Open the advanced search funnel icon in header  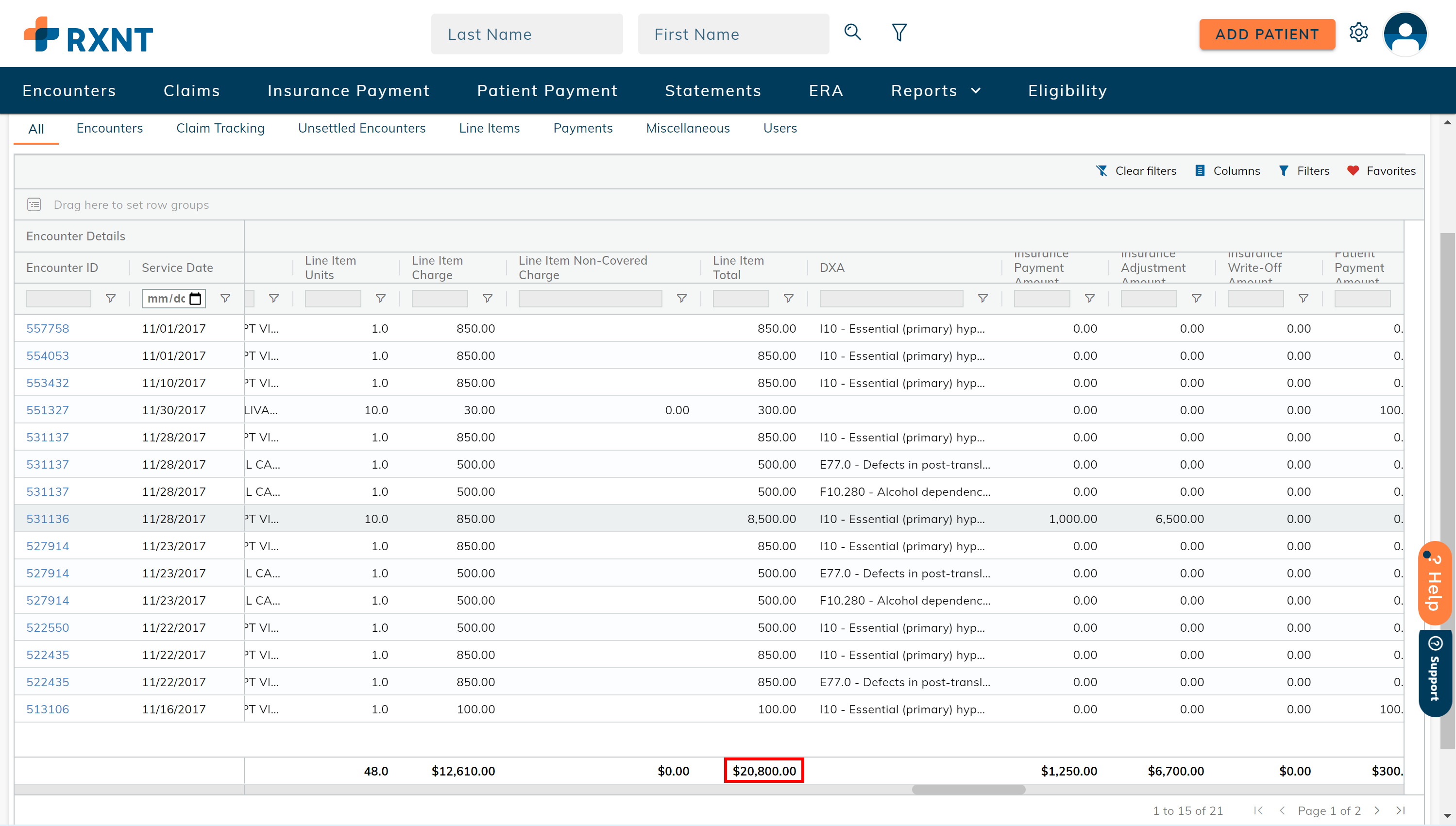[x=899, y=33]
